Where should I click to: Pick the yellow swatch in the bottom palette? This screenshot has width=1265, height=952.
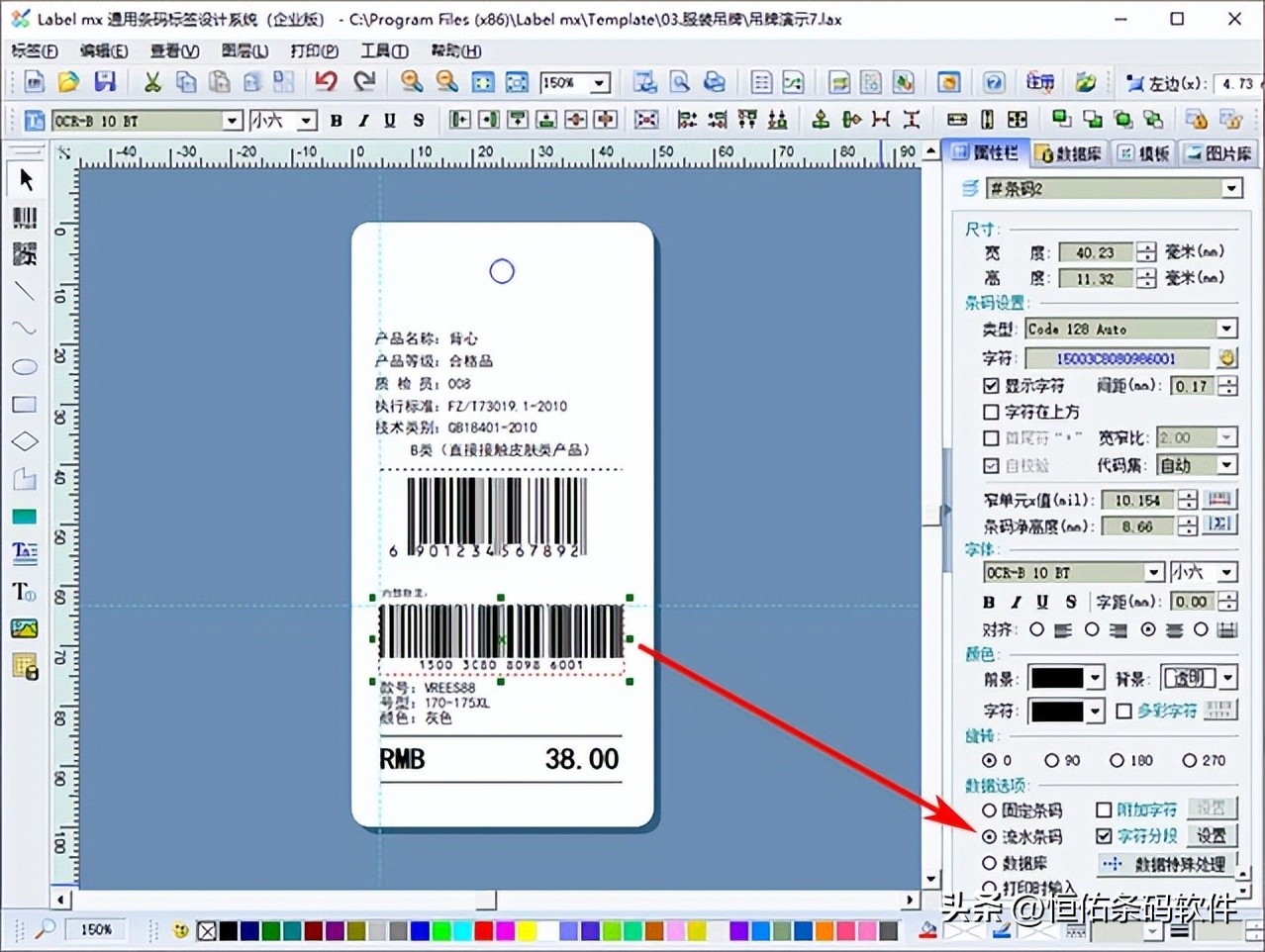(526, 930)
